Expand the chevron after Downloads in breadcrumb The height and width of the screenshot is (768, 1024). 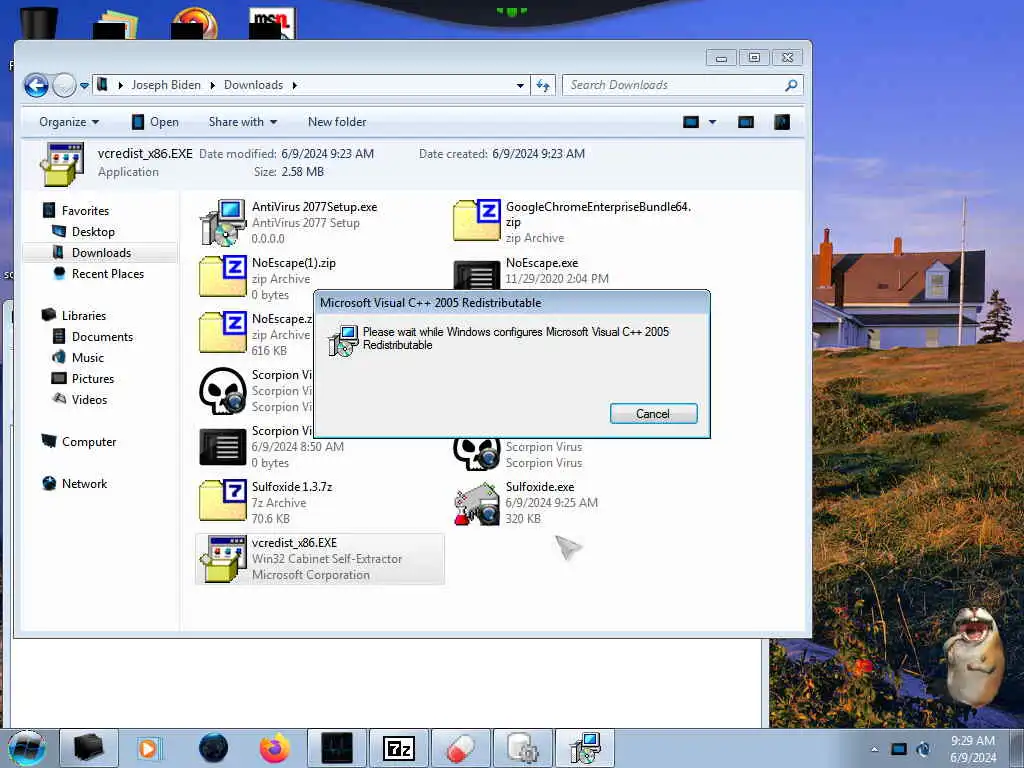pyautogui.click(x=295, y=85)
